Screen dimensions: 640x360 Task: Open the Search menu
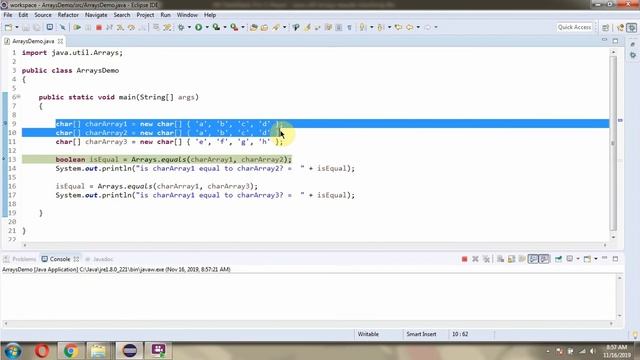(122, 15)
